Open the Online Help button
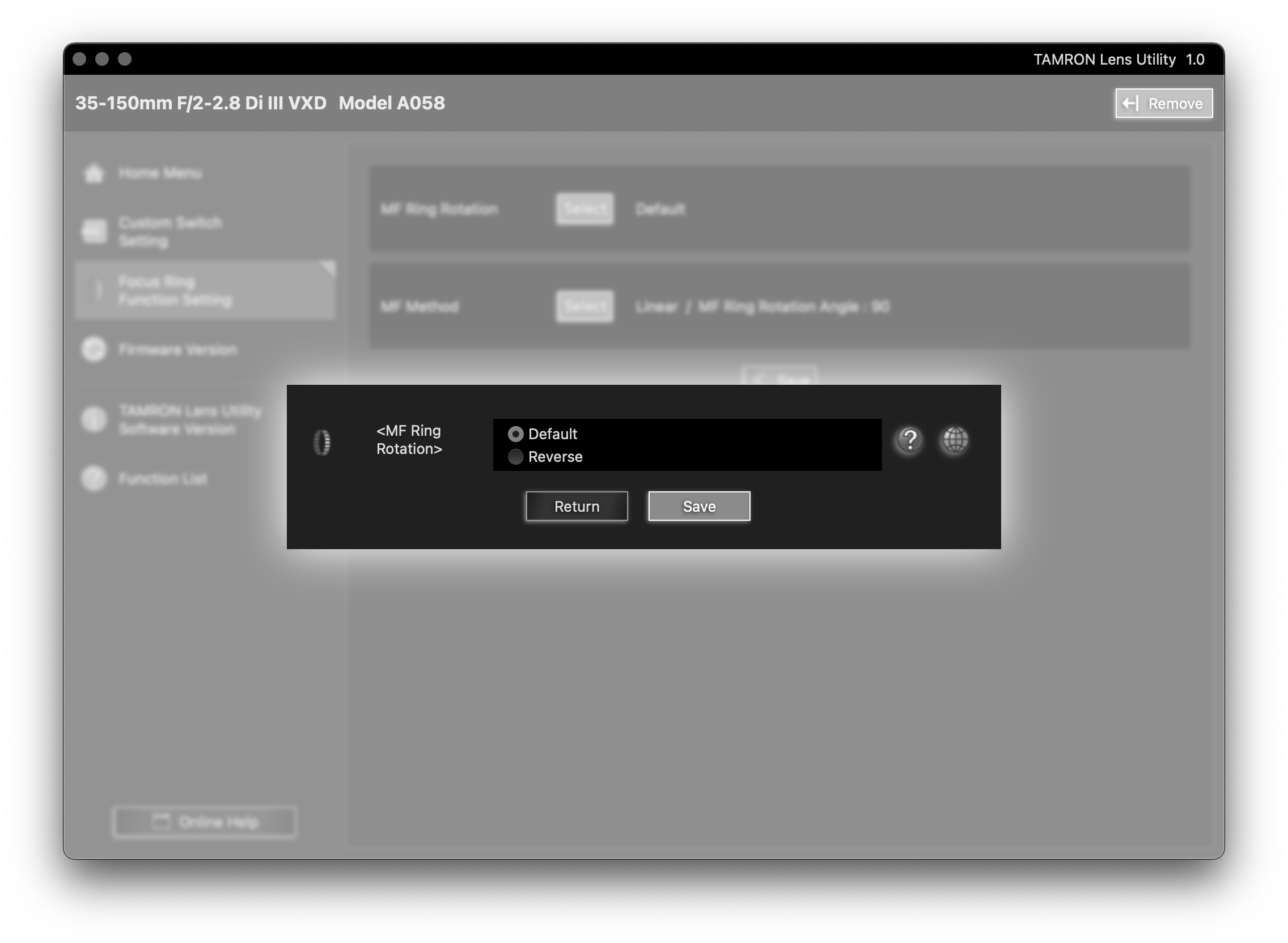This screenshot has height=943, width=1288. tap(205, 822)
